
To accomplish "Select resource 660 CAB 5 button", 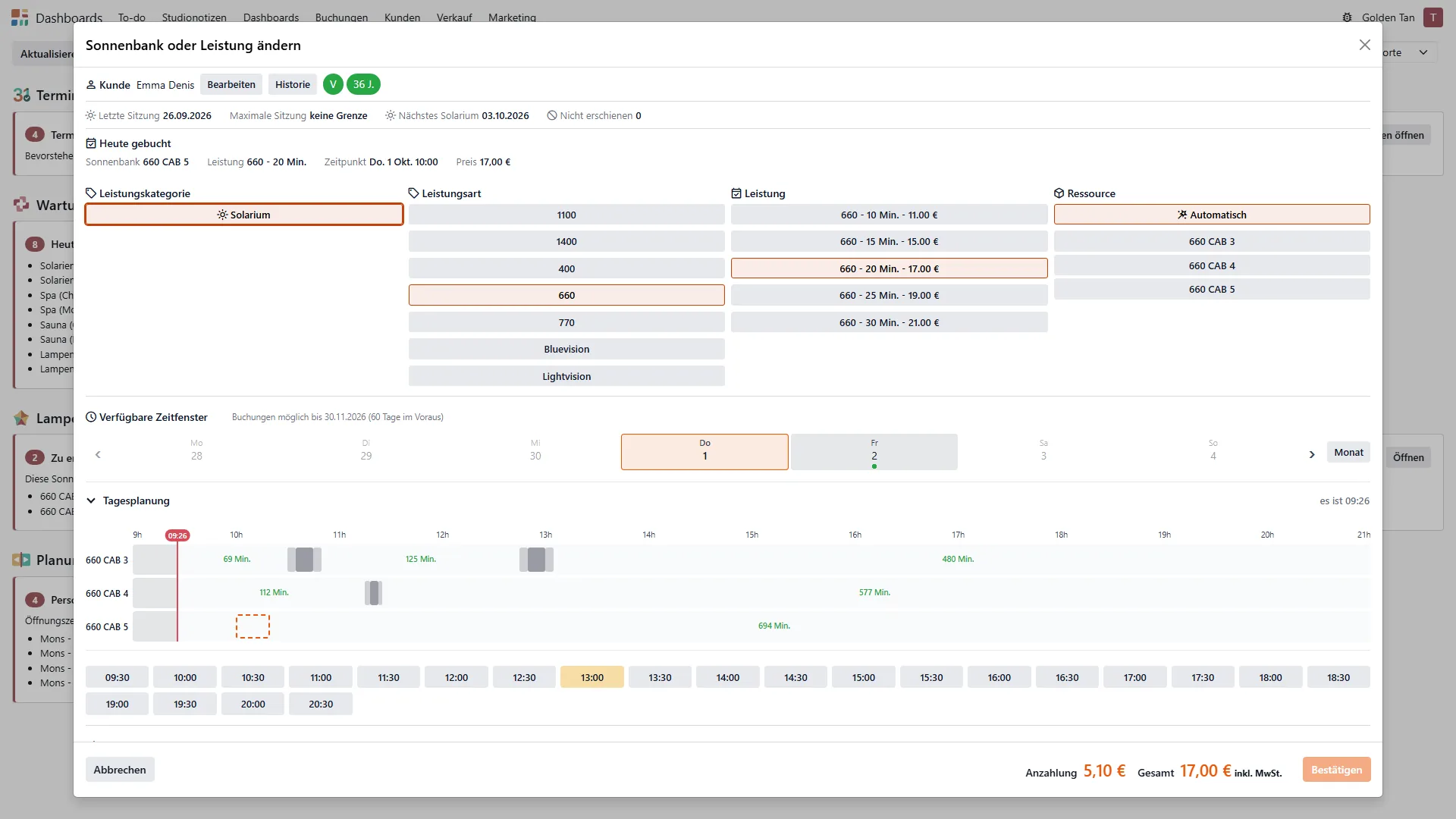I will pos(1212,289).
